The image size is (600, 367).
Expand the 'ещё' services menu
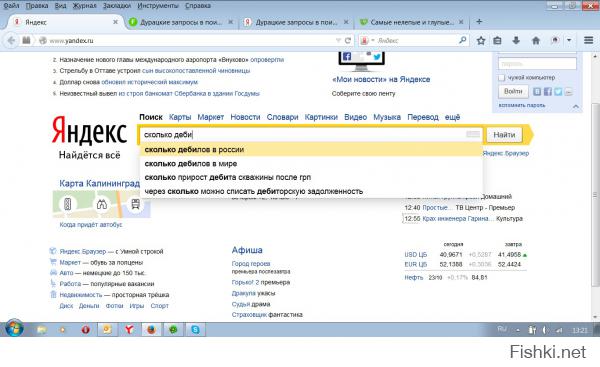tap(452, 117)
